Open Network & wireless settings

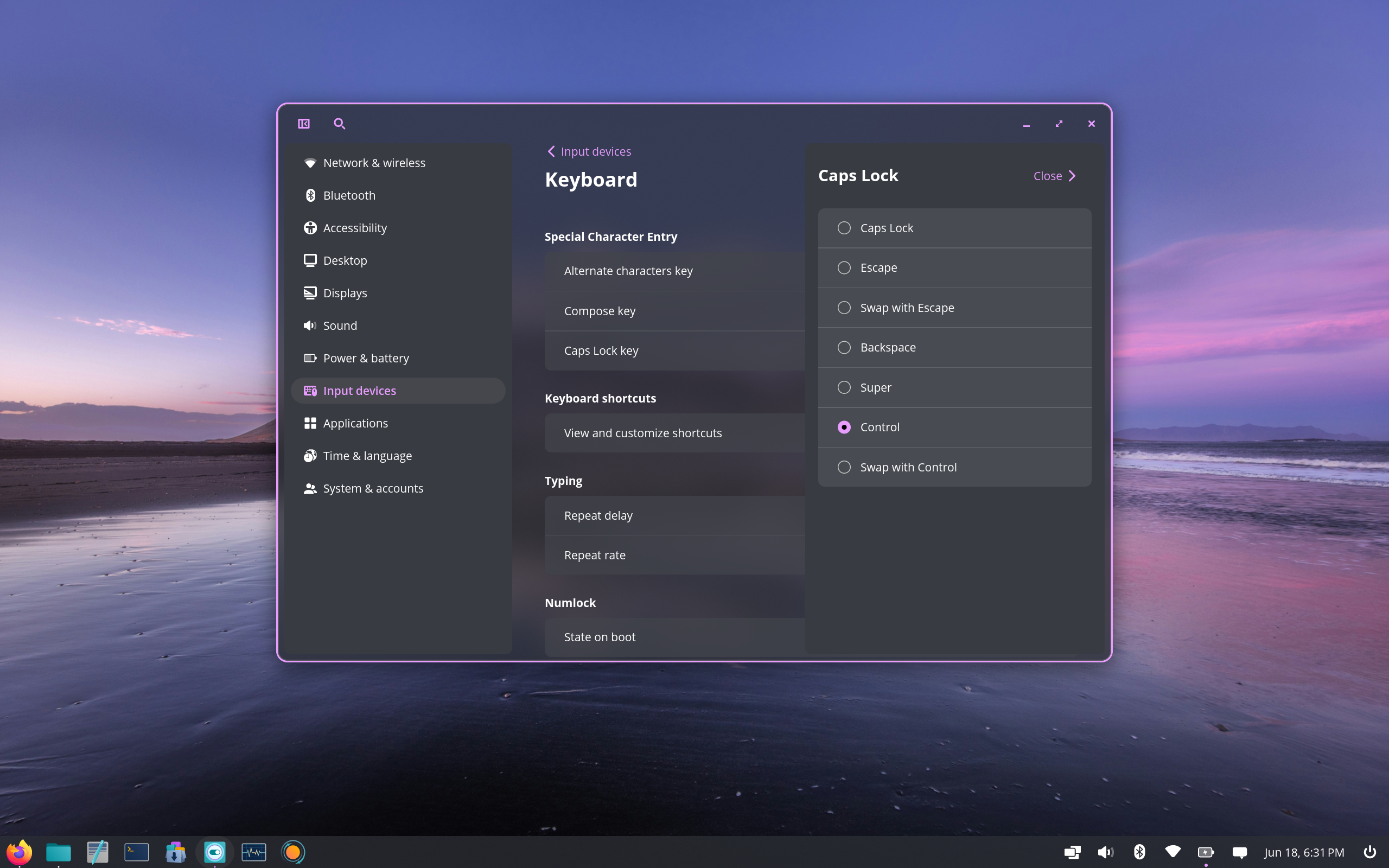398,163
